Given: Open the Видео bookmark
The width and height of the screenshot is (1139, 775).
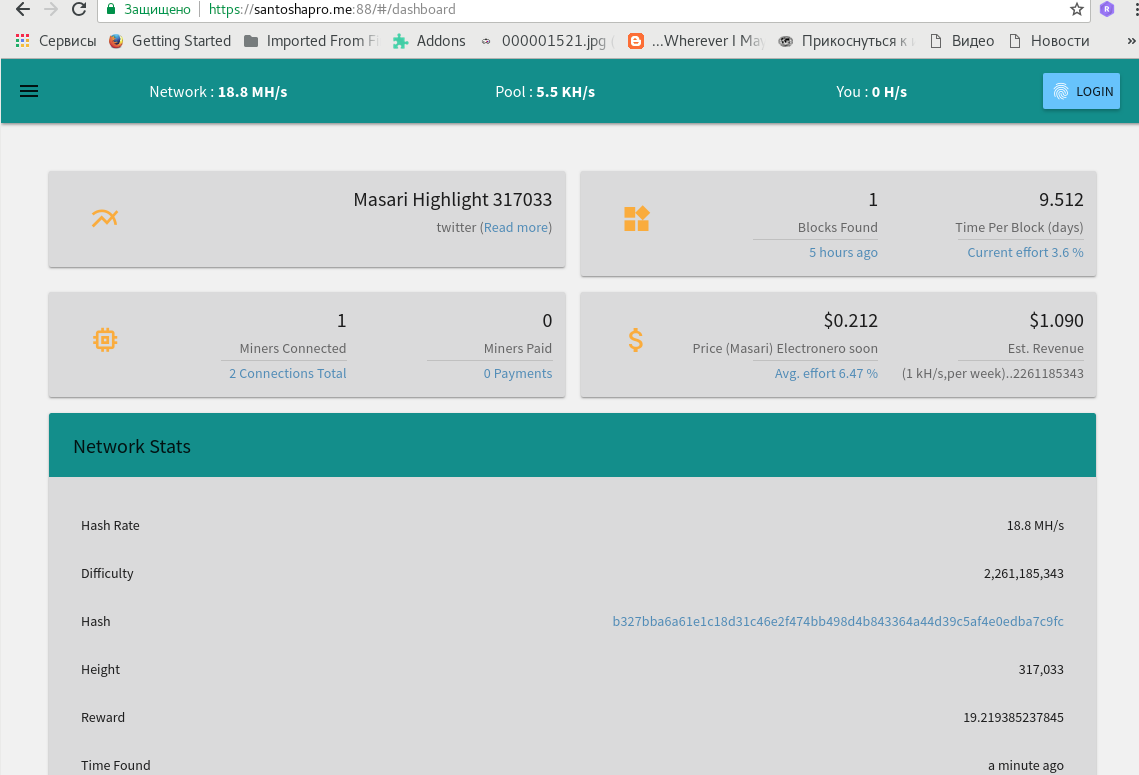Looking at the screenshot, I should pyautogui.click(x=962, y=41).
